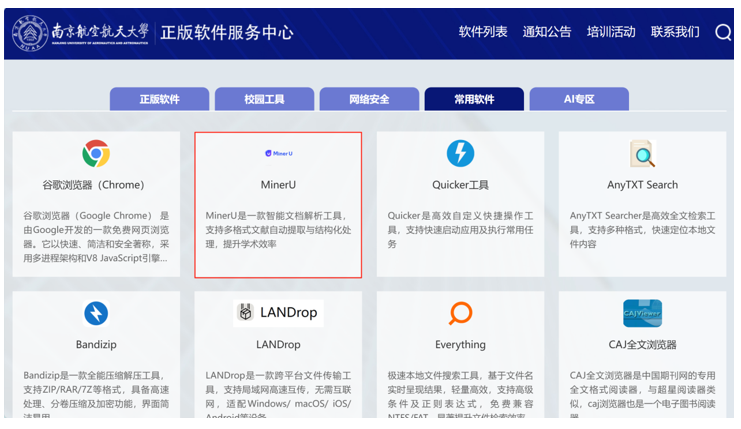Open the AI专区 tab
741x429 pixels.
579,99
